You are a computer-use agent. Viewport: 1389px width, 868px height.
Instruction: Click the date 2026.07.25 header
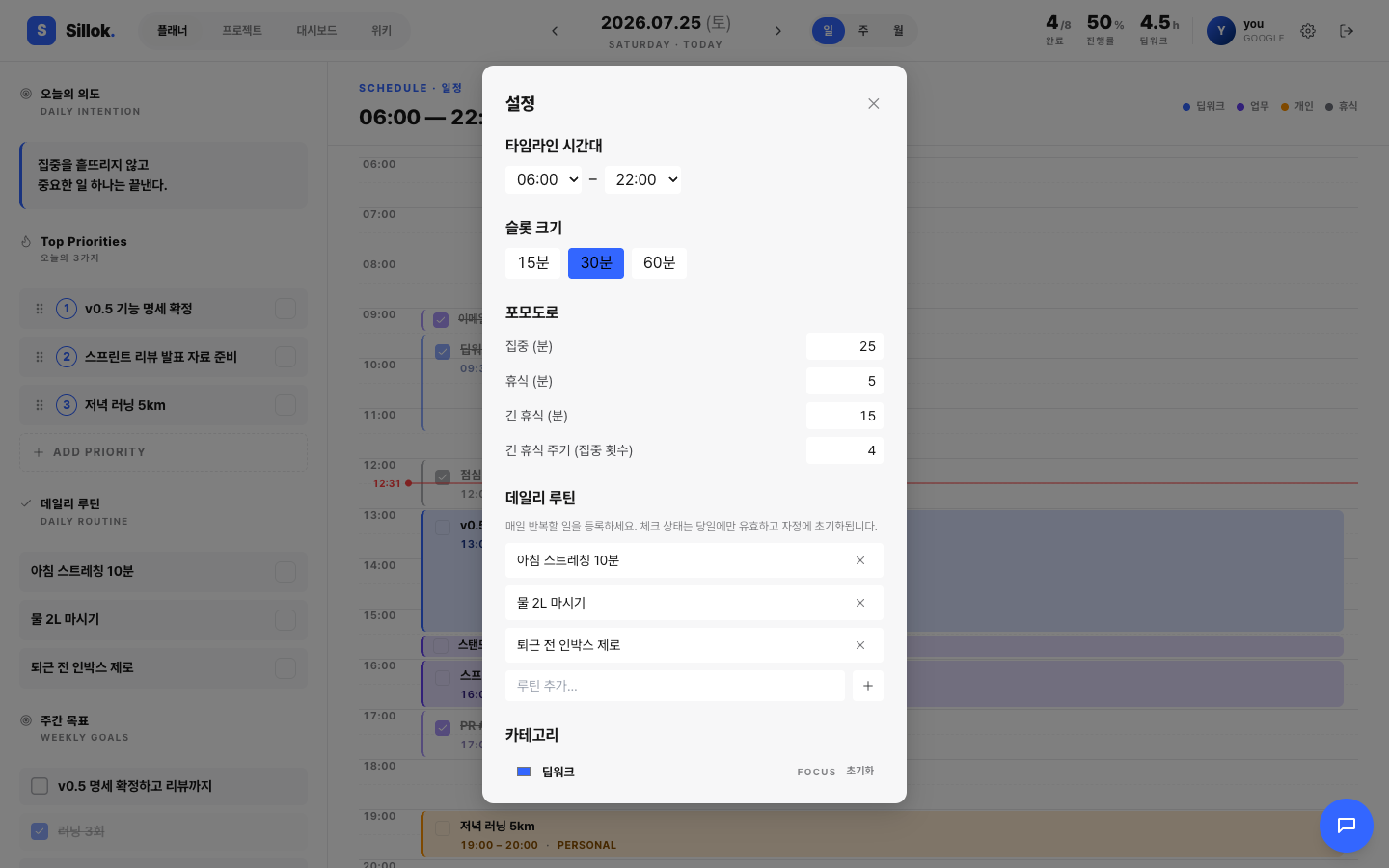point(666,23)
